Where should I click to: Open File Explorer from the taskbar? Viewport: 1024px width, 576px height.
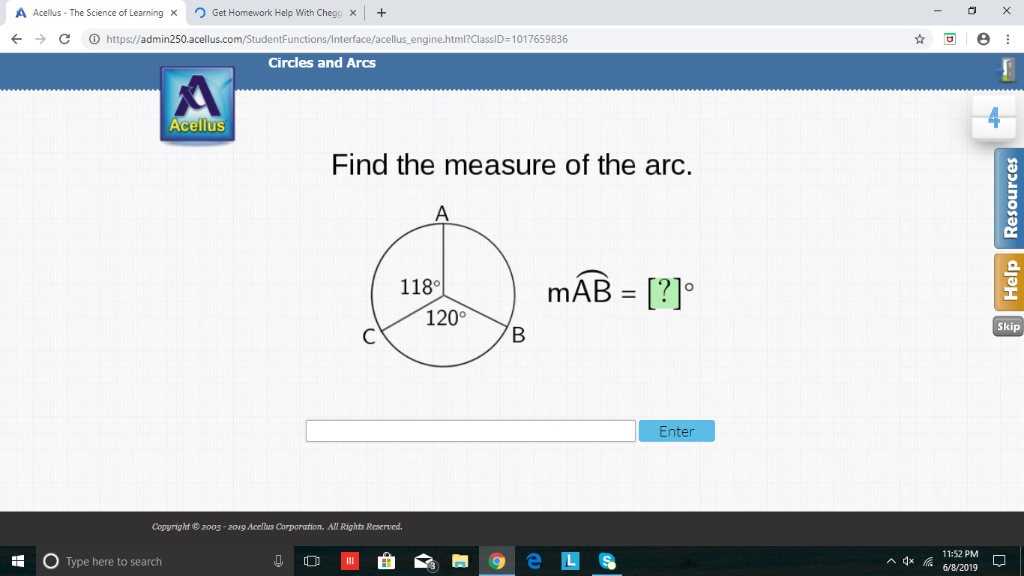[459, 561]
